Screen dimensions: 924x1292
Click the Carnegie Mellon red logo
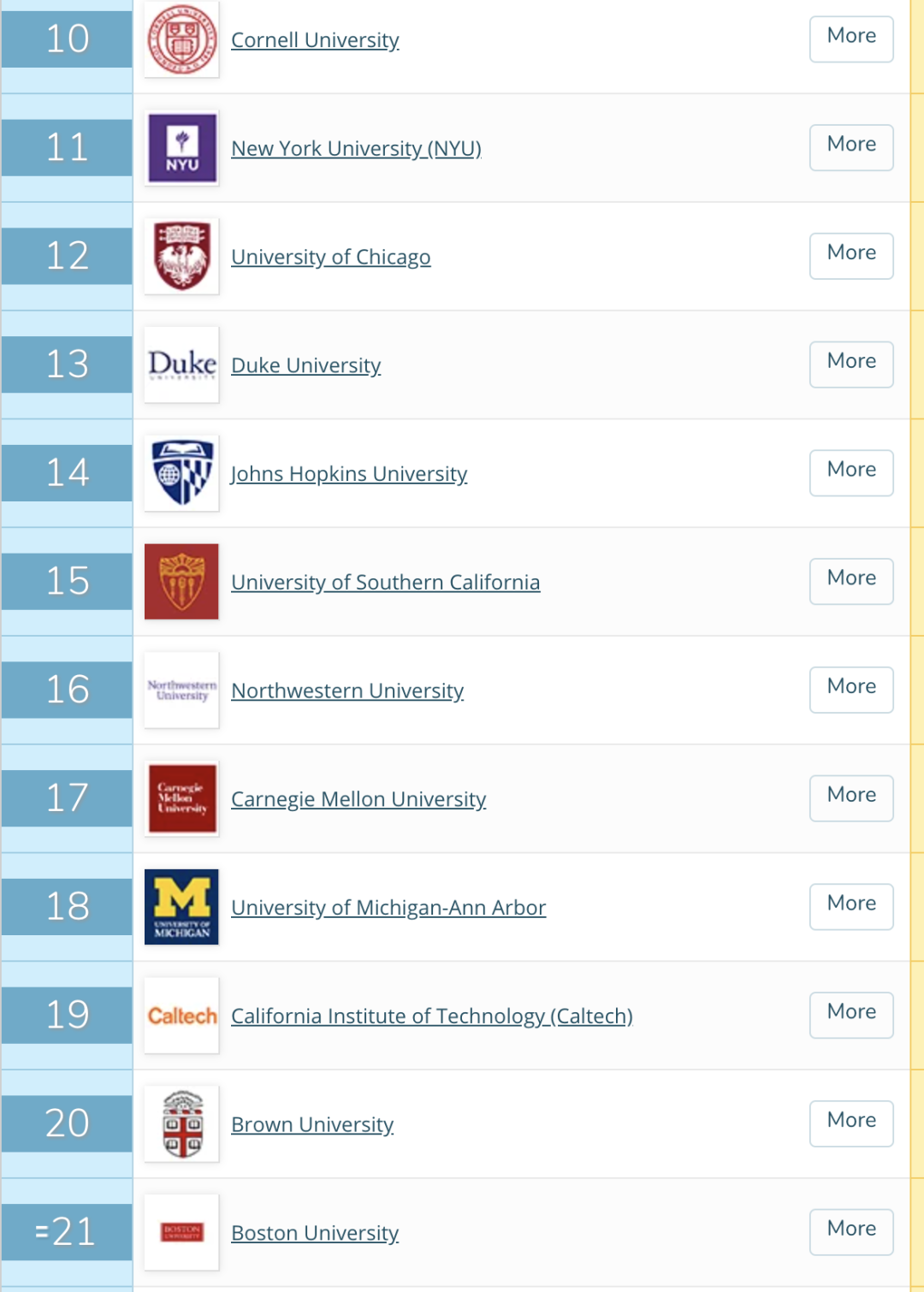point(181,798)
